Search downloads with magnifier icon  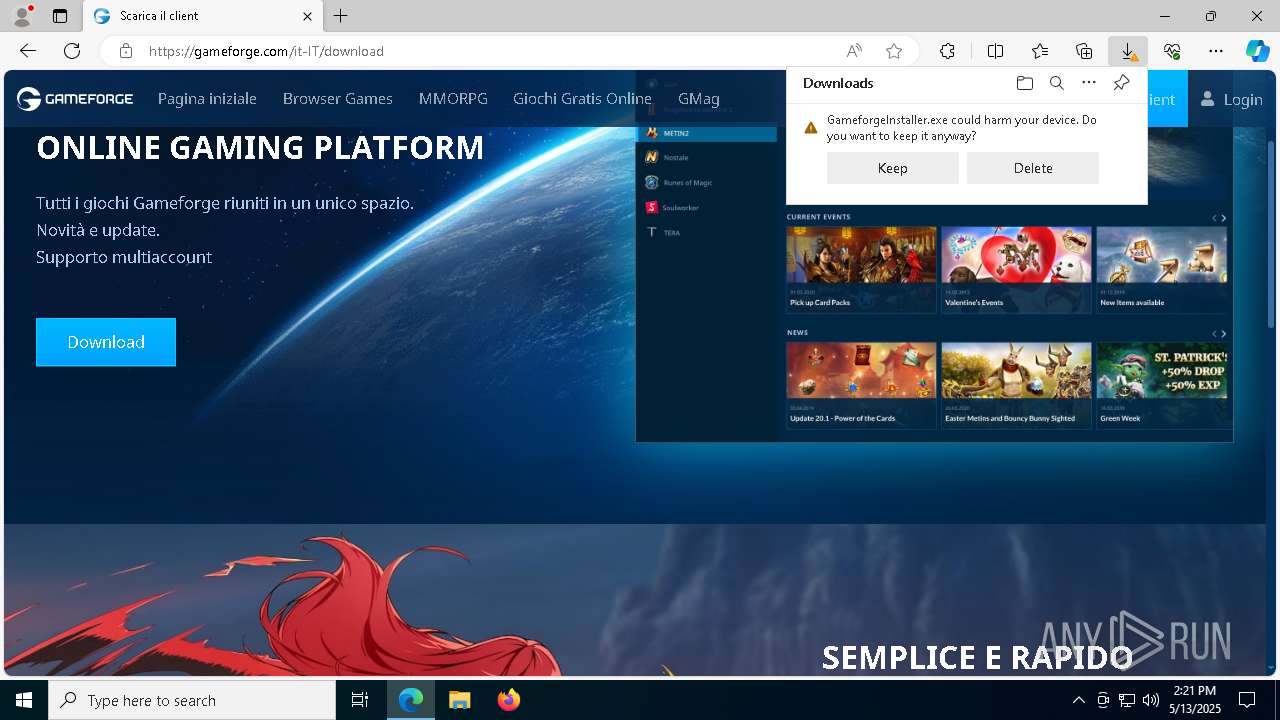(1056, 83)
